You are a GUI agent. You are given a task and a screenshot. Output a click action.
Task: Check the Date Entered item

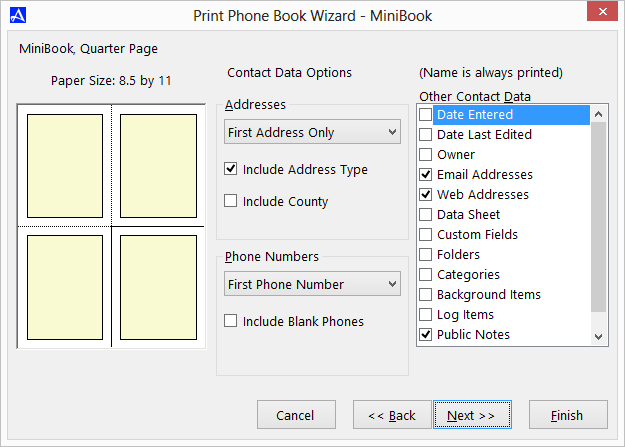426,115
